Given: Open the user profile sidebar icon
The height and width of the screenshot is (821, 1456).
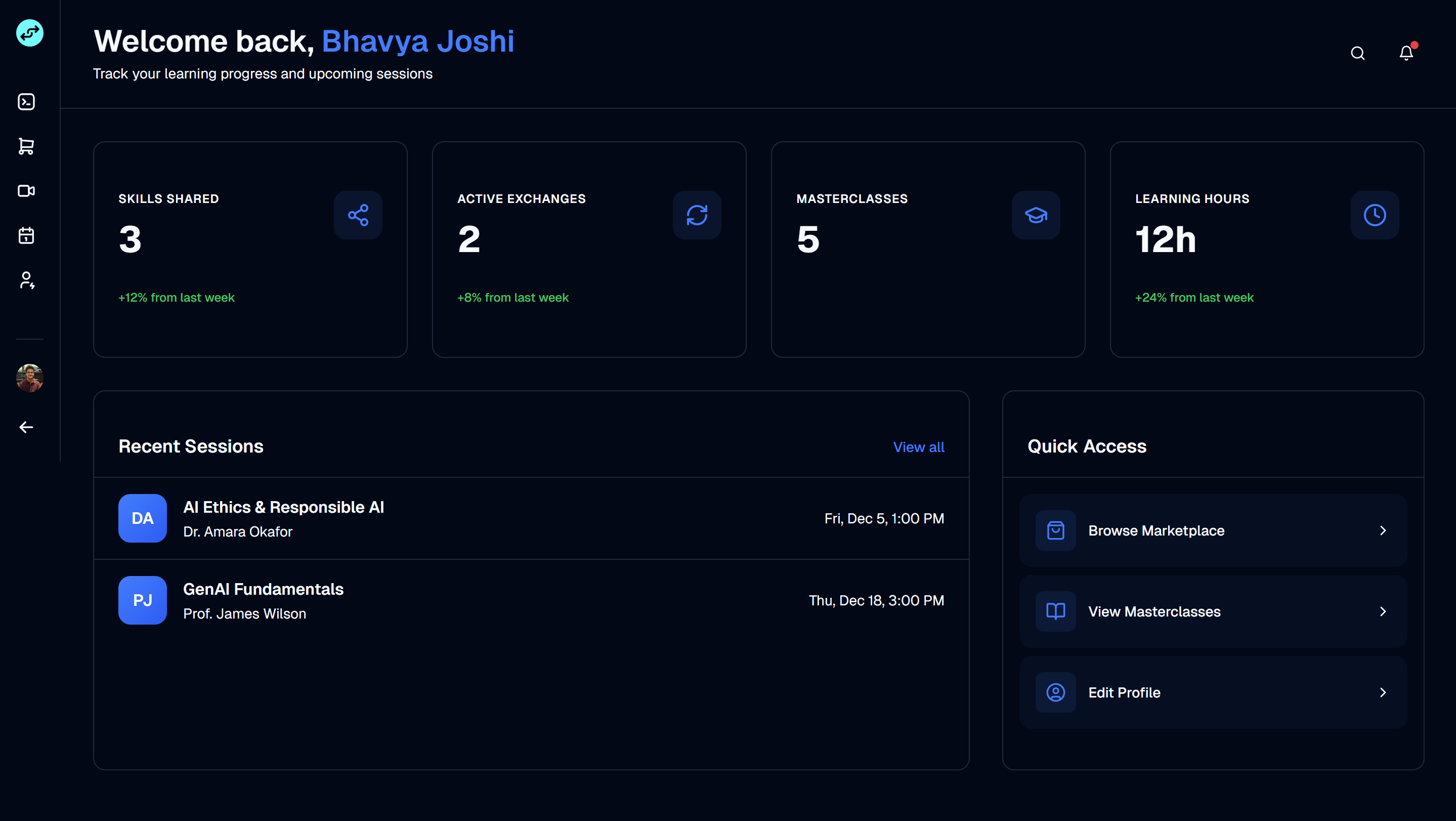Looking at the screenshot, I should click(27, 280).
